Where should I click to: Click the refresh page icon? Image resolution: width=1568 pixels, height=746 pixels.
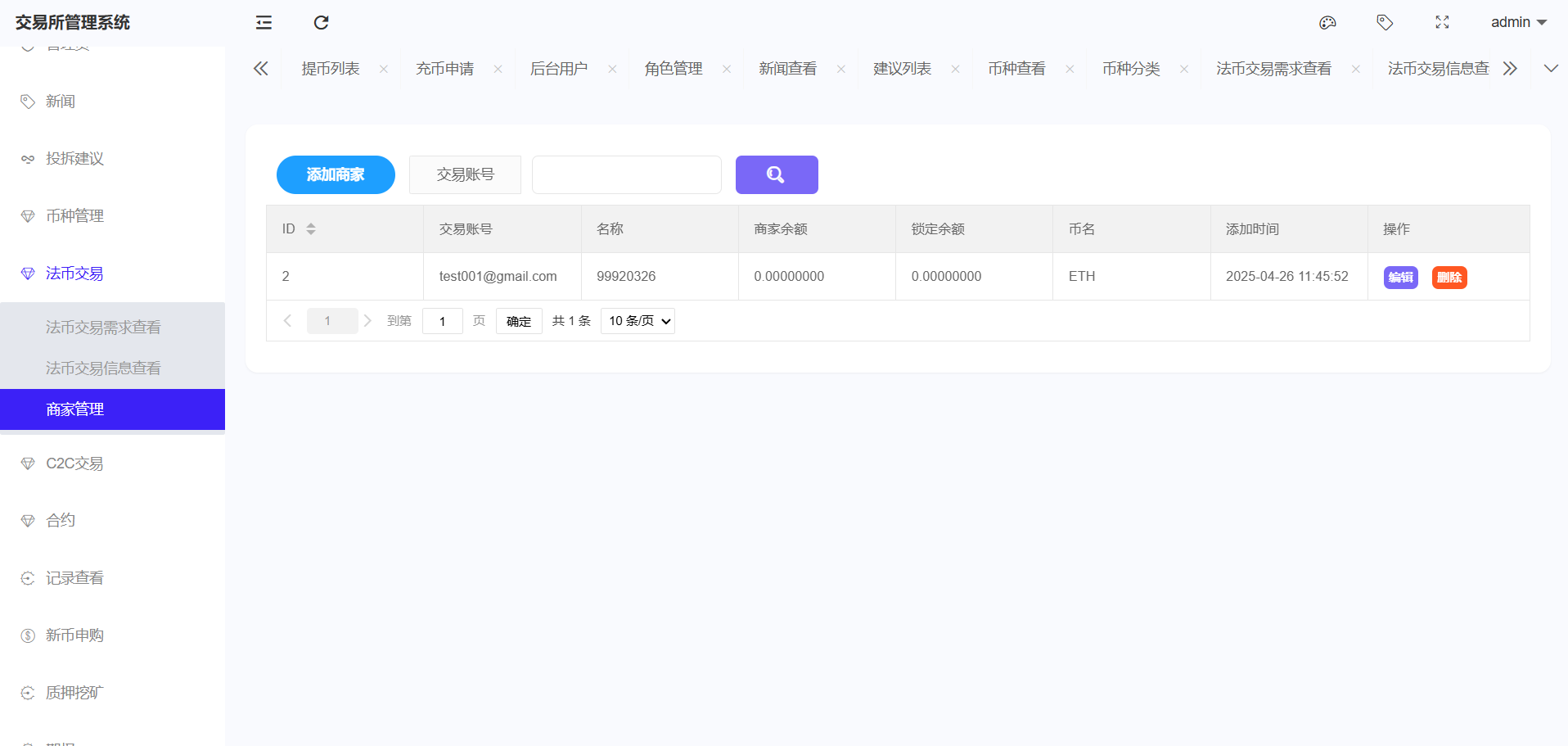[x=321, y=22]
